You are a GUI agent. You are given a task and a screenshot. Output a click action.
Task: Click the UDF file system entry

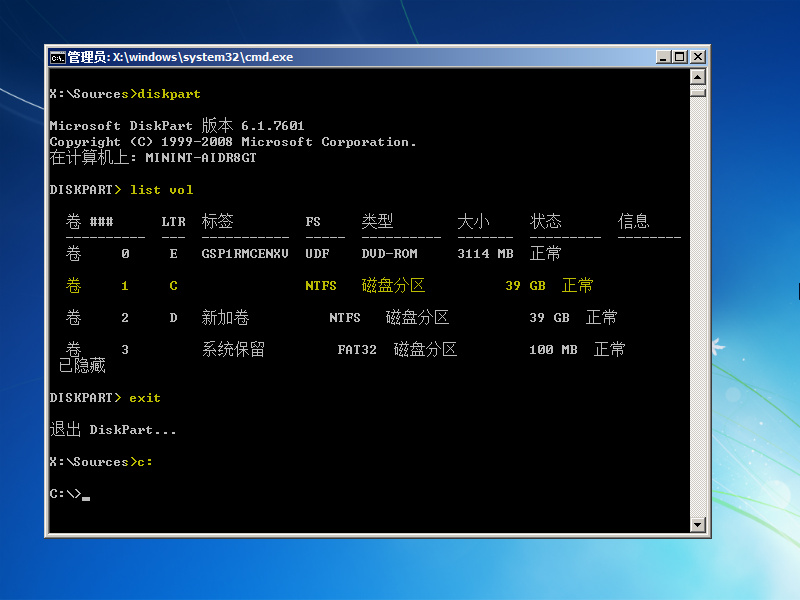(x=317, y=254)
